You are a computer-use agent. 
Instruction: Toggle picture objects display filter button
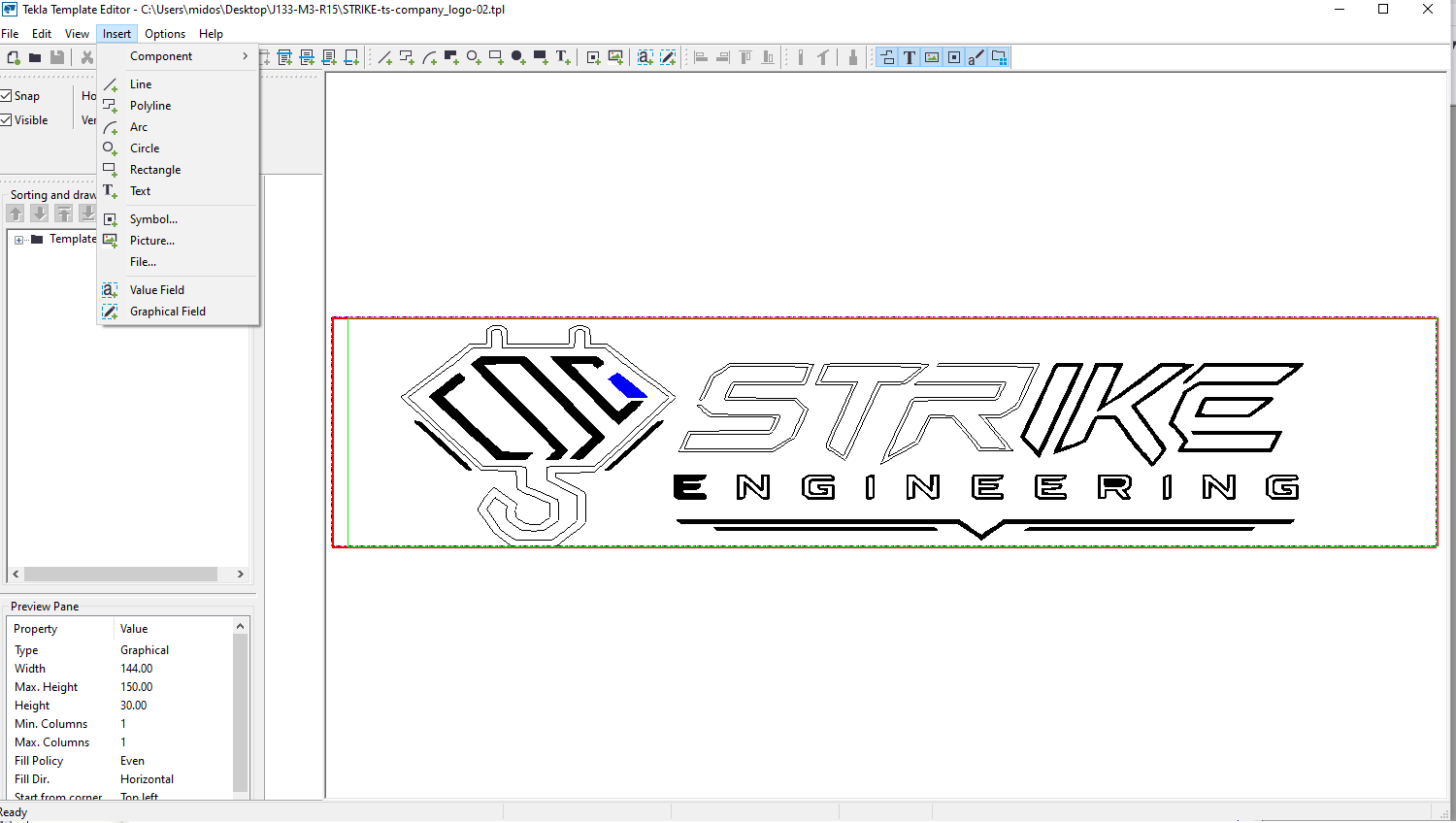coord(932,57)
